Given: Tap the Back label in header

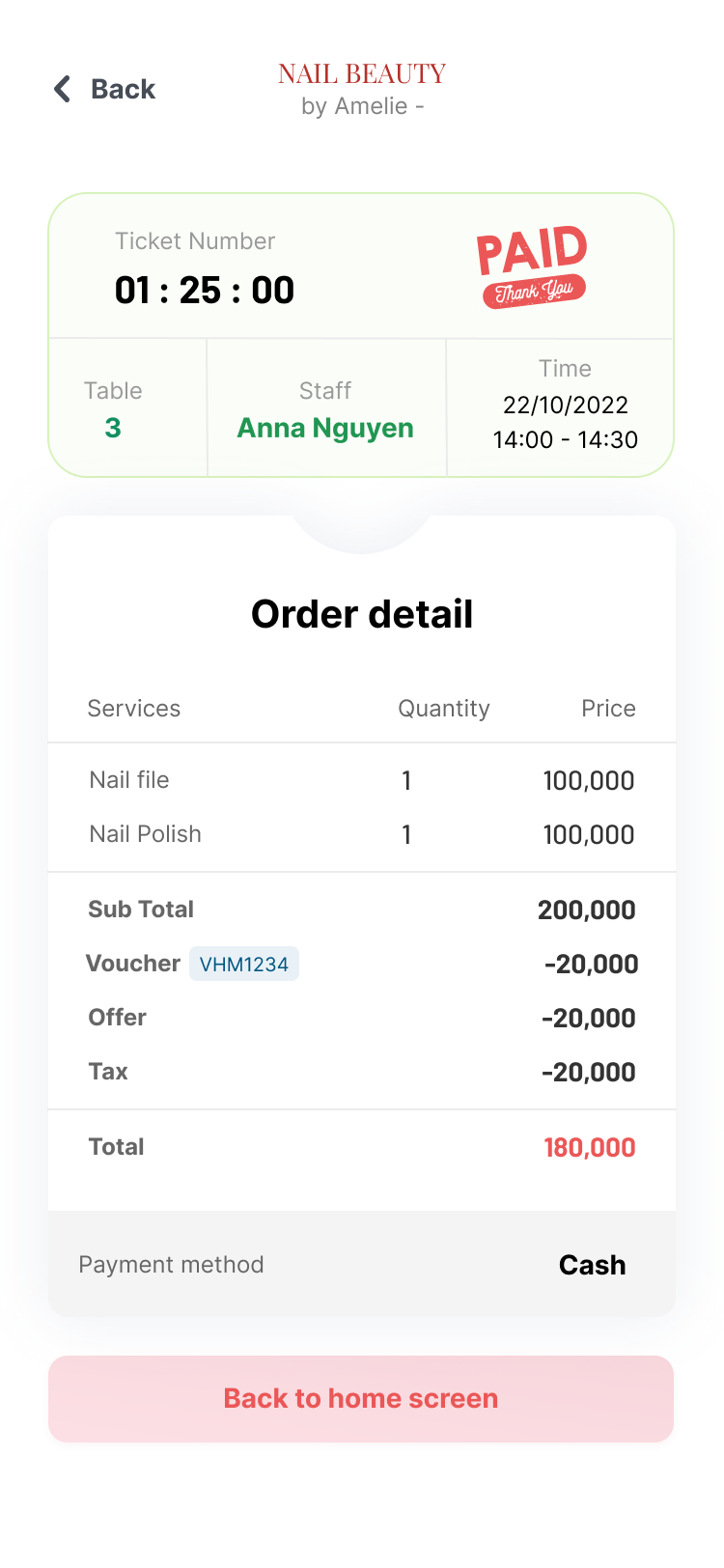Looking at the screenshot, I should coord(123,89).
